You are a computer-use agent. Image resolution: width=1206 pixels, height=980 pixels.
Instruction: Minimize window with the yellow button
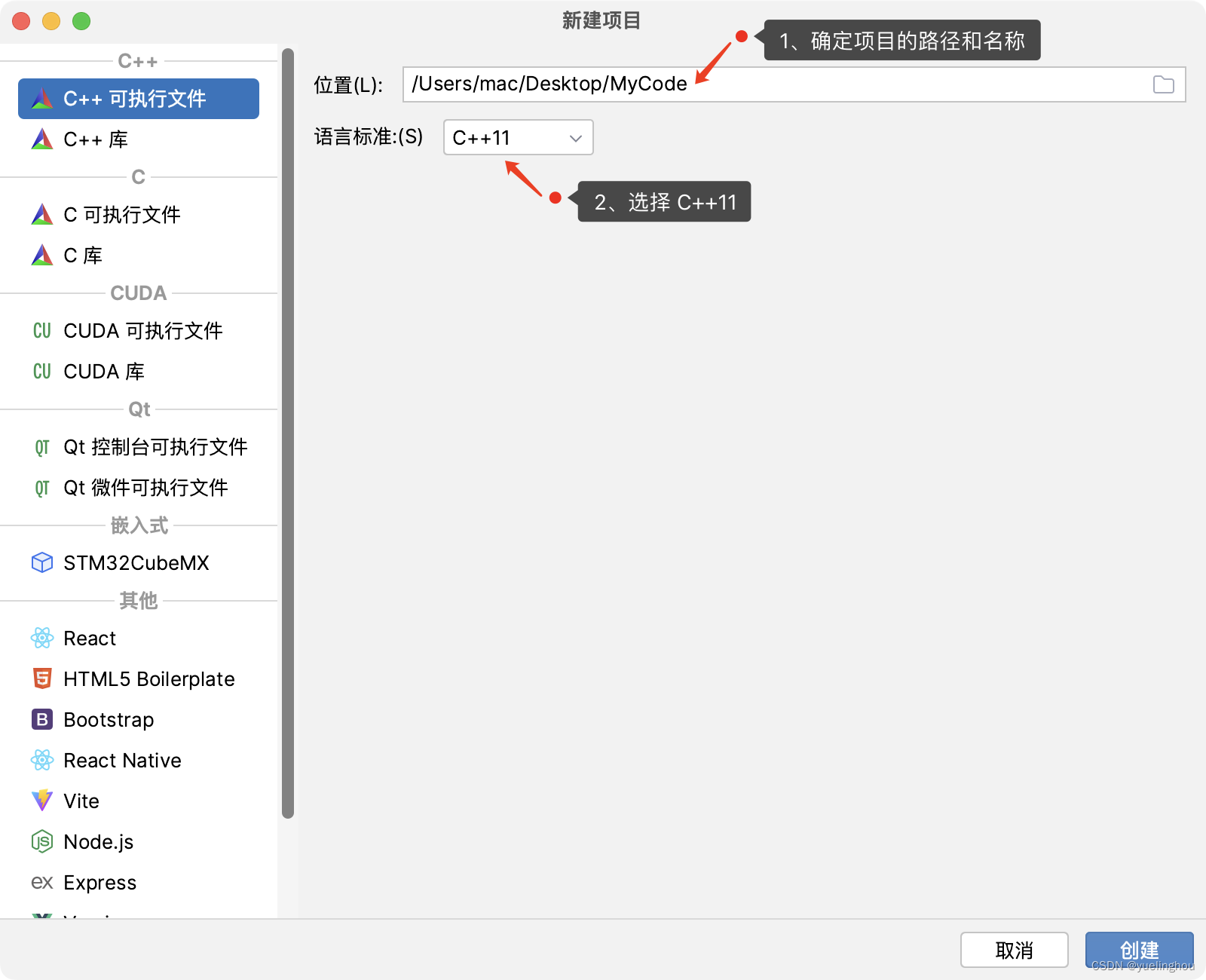click(x=51, y=21)
